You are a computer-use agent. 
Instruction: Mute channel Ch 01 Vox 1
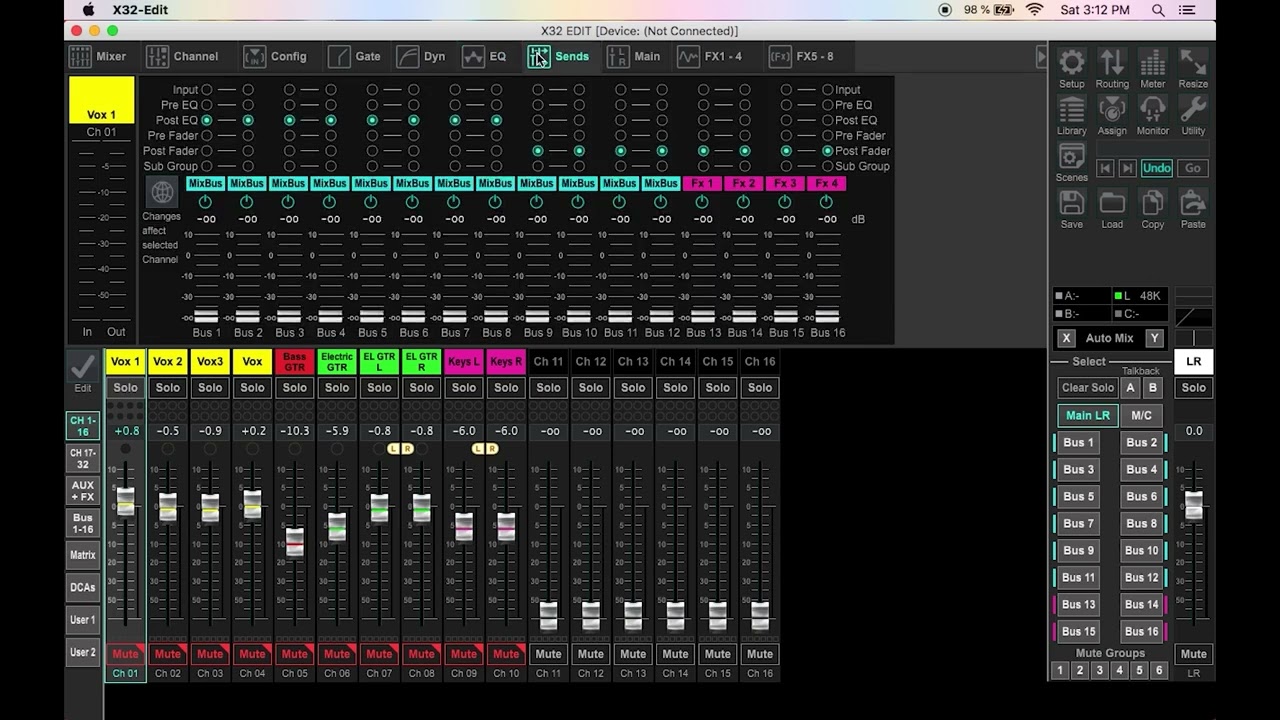point(125,654)
